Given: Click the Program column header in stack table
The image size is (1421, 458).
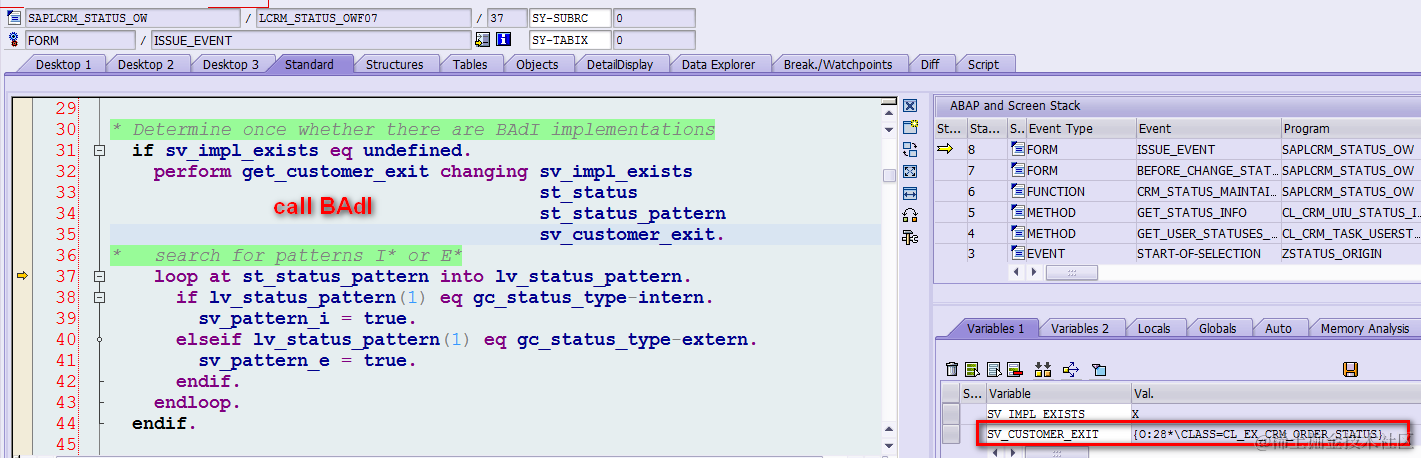Looking at the screenshot, I should (x=1351, y=128).
